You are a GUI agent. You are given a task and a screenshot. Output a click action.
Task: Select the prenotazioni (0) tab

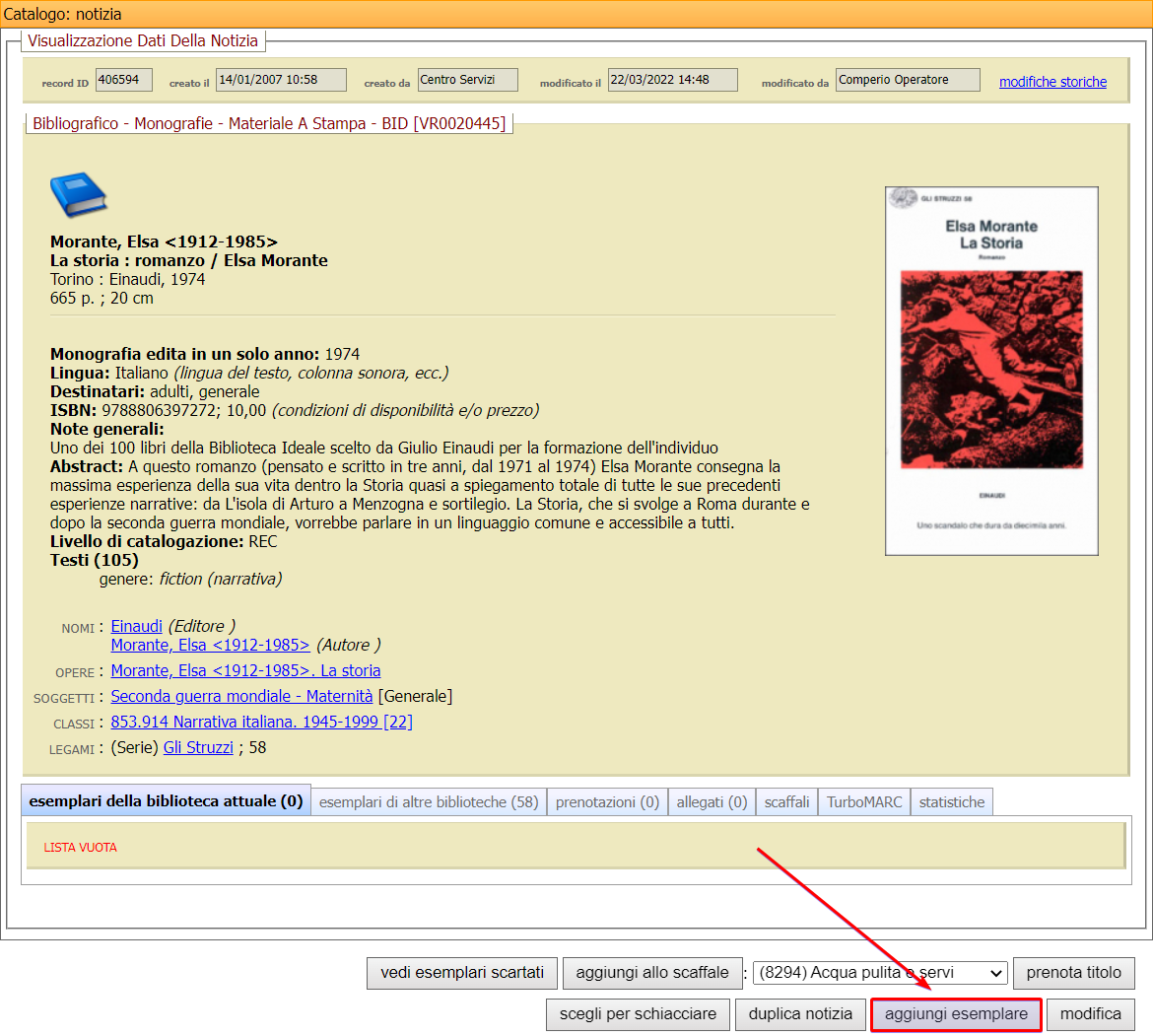[x=607, y=801]
